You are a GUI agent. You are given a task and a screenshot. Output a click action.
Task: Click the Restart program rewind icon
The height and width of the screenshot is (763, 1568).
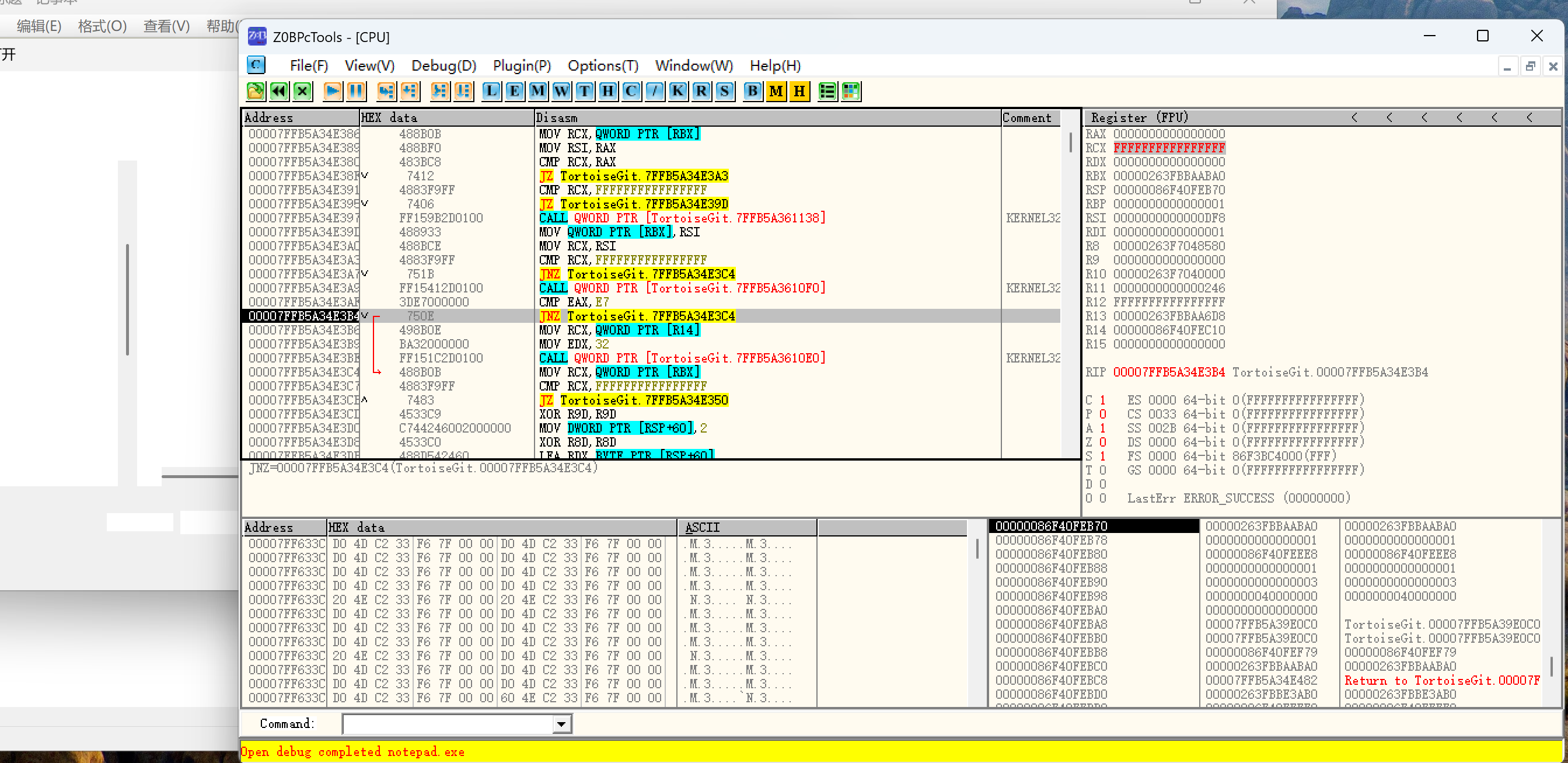point(280,91)
